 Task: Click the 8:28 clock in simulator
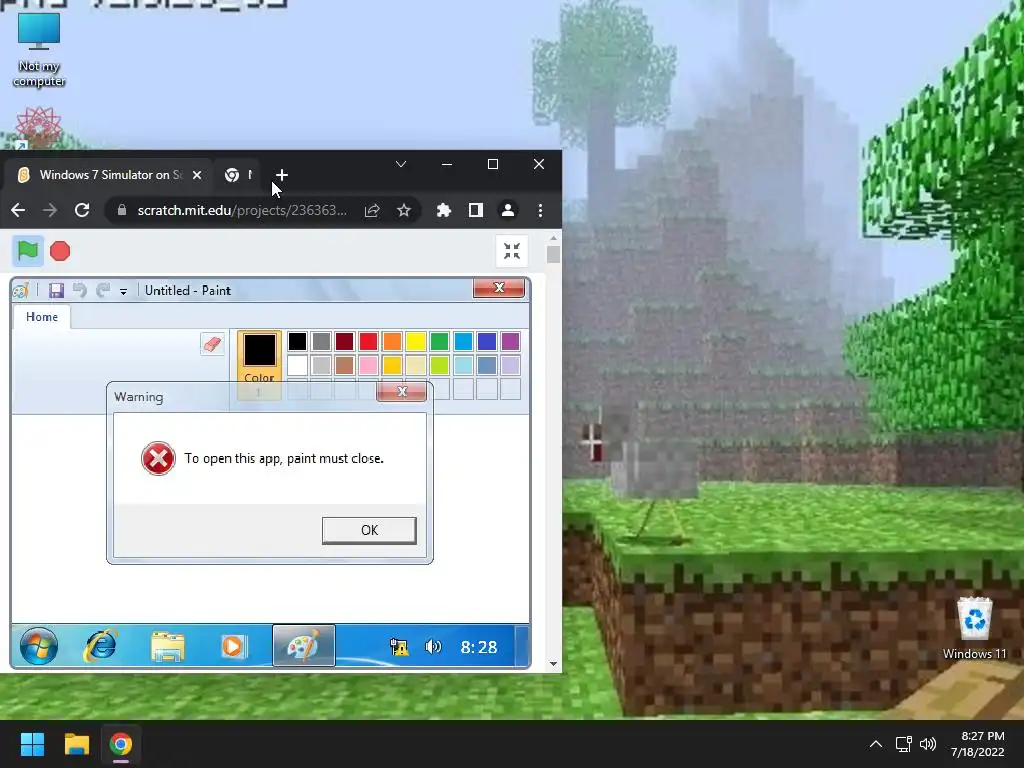pyautogui.click(x=479, y=647)
